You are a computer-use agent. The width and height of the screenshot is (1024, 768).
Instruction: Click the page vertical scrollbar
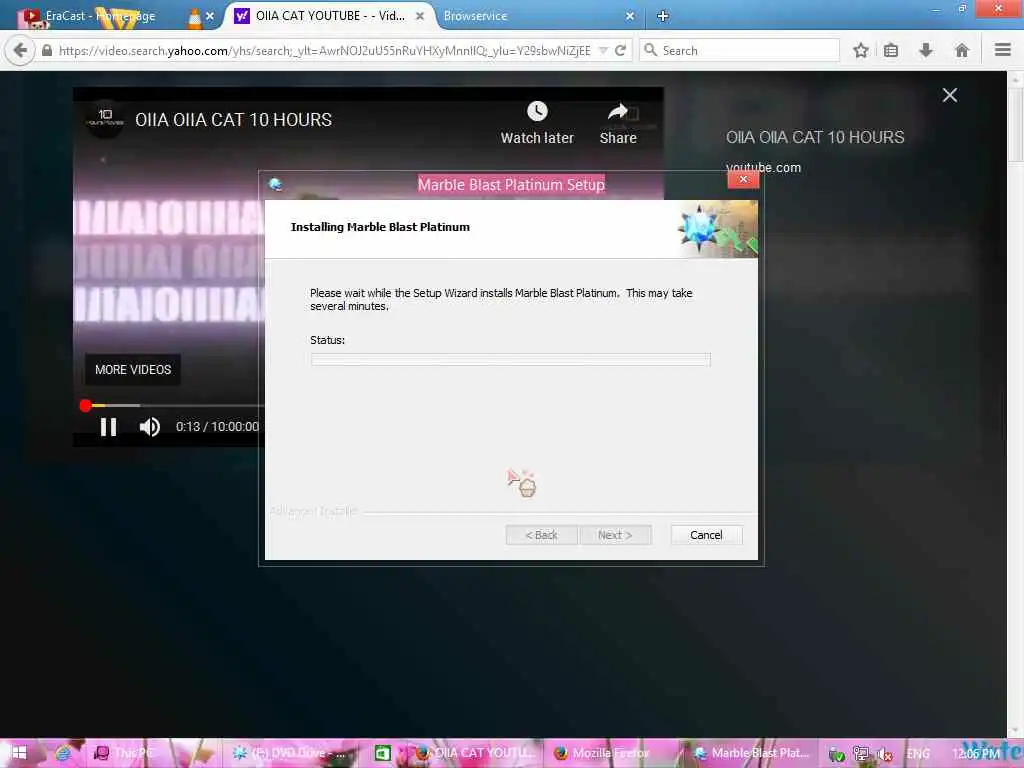click(x=1016, y=404)
